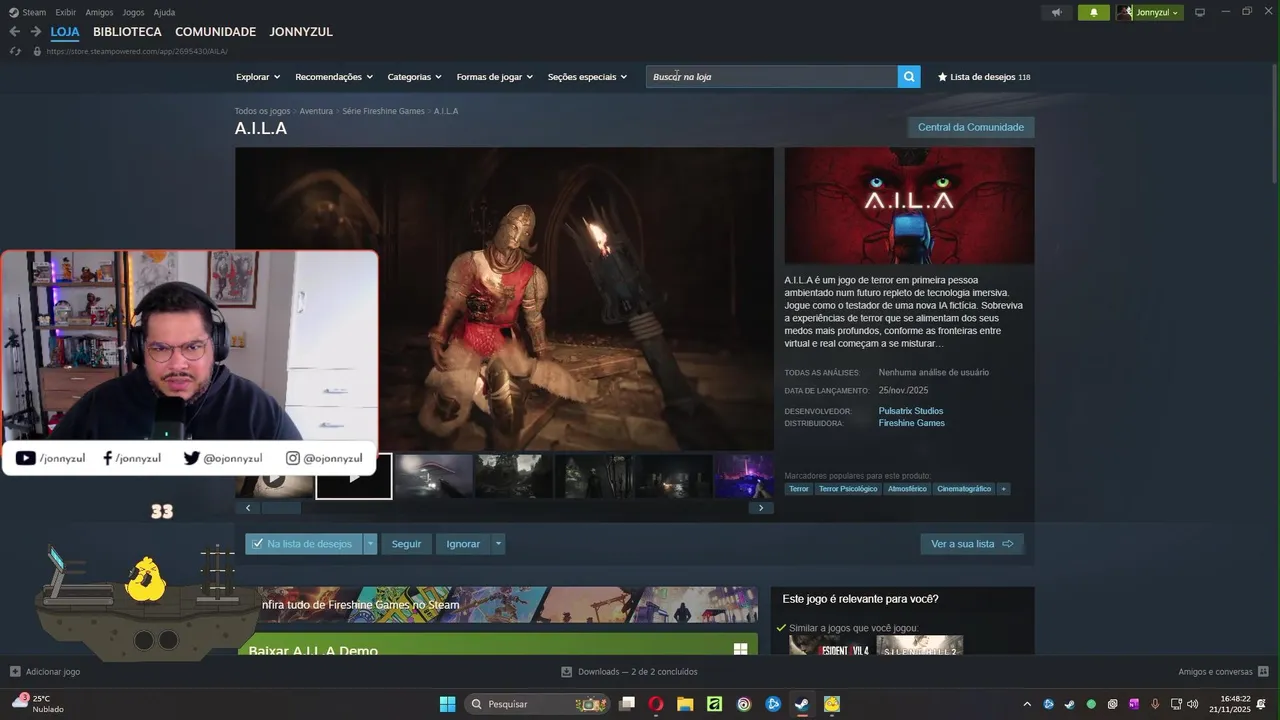Expand the Explorar store menu

[x=258, y=77]
